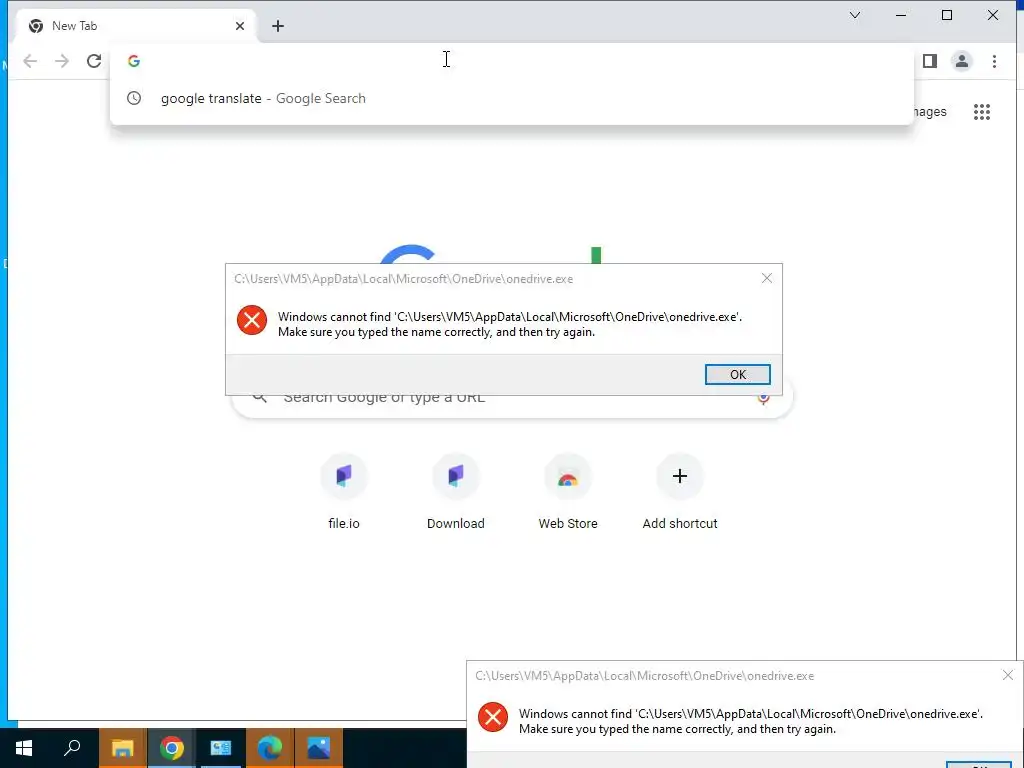Click clock history icon beside suggestion
This screenshot has height=768, width=1024.
pyautogui.click(x=134, y=99)
